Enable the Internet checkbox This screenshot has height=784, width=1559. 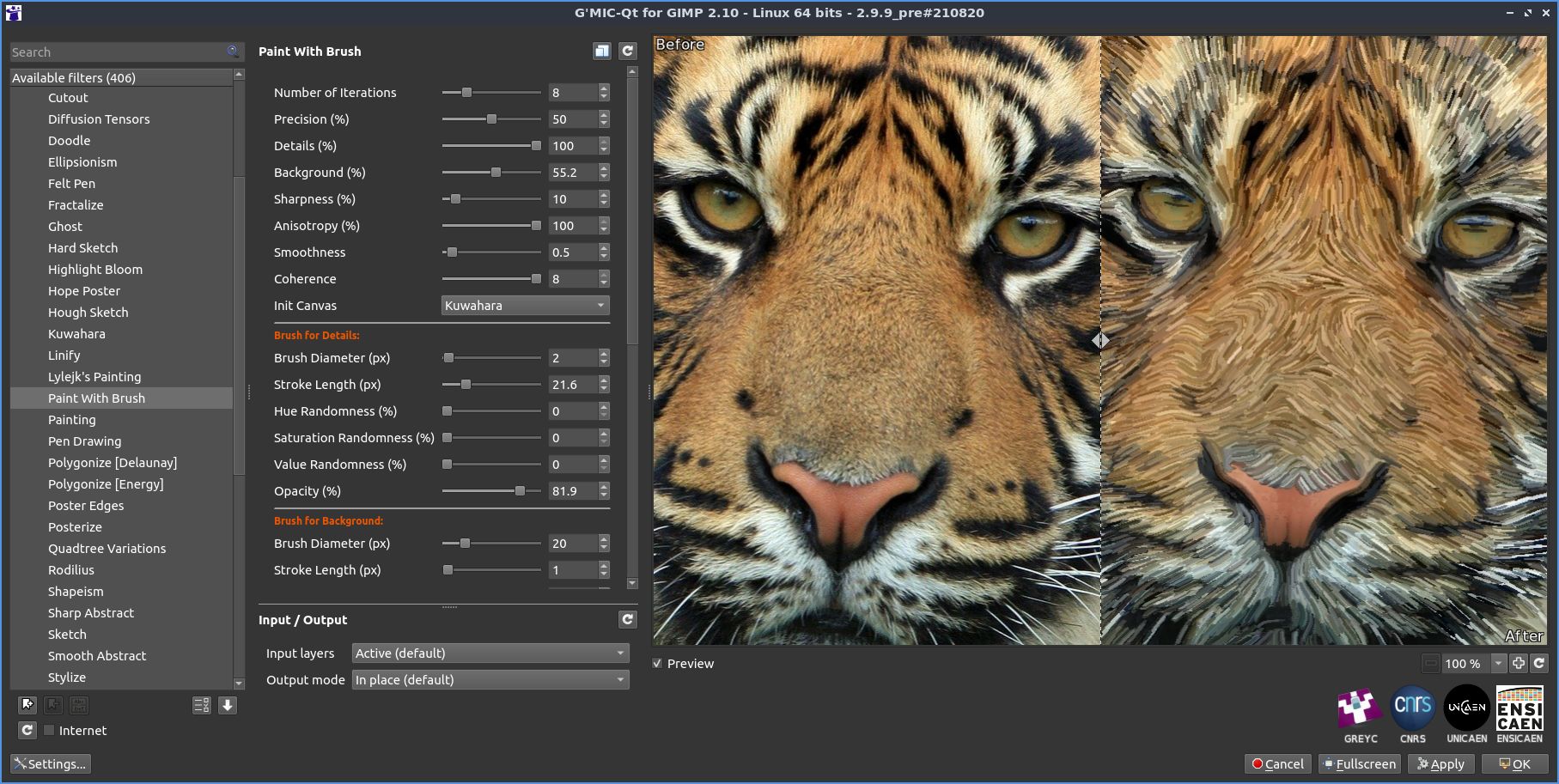[50, 731]
